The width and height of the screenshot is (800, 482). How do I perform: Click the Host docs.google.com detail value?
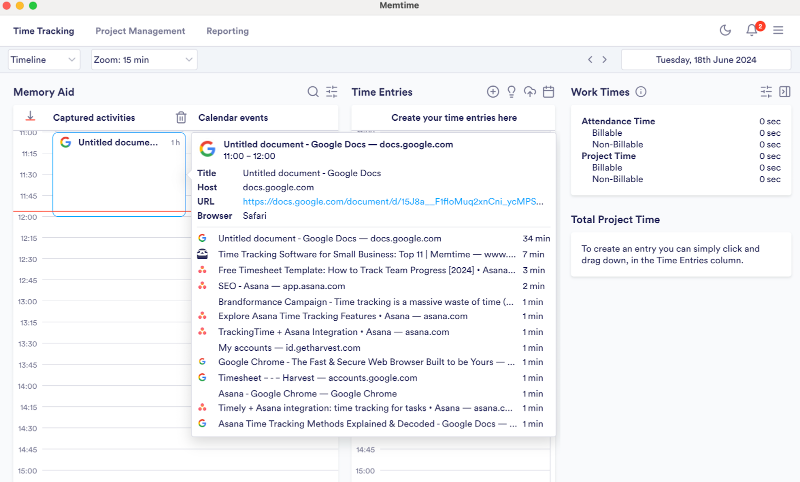click(x=278, y=187)
